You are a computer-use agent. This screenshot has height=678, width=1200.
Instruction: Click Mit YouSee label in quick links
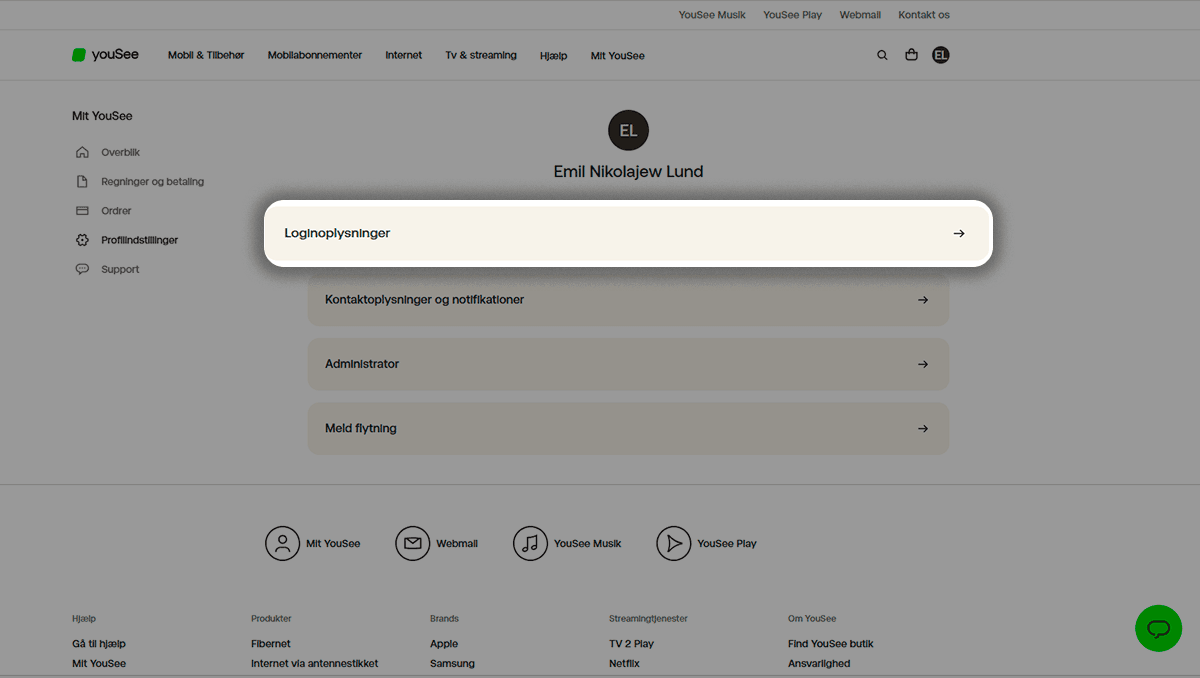click(x=333, y=544)
